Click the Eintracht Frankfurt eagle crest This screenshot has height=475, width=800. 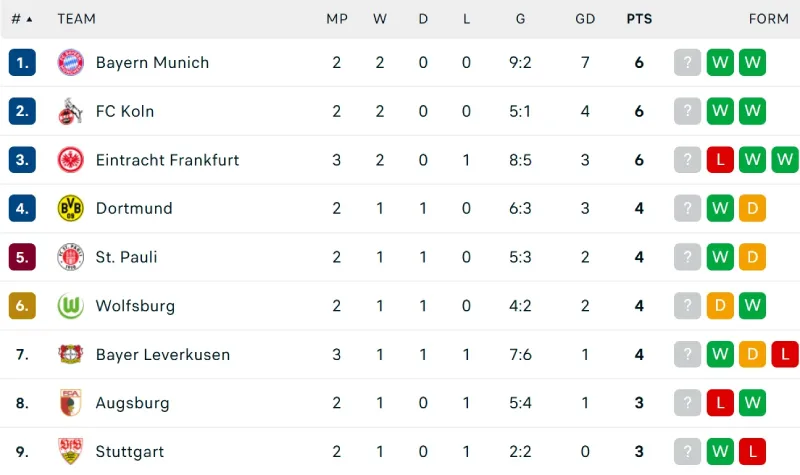[71, 160]
